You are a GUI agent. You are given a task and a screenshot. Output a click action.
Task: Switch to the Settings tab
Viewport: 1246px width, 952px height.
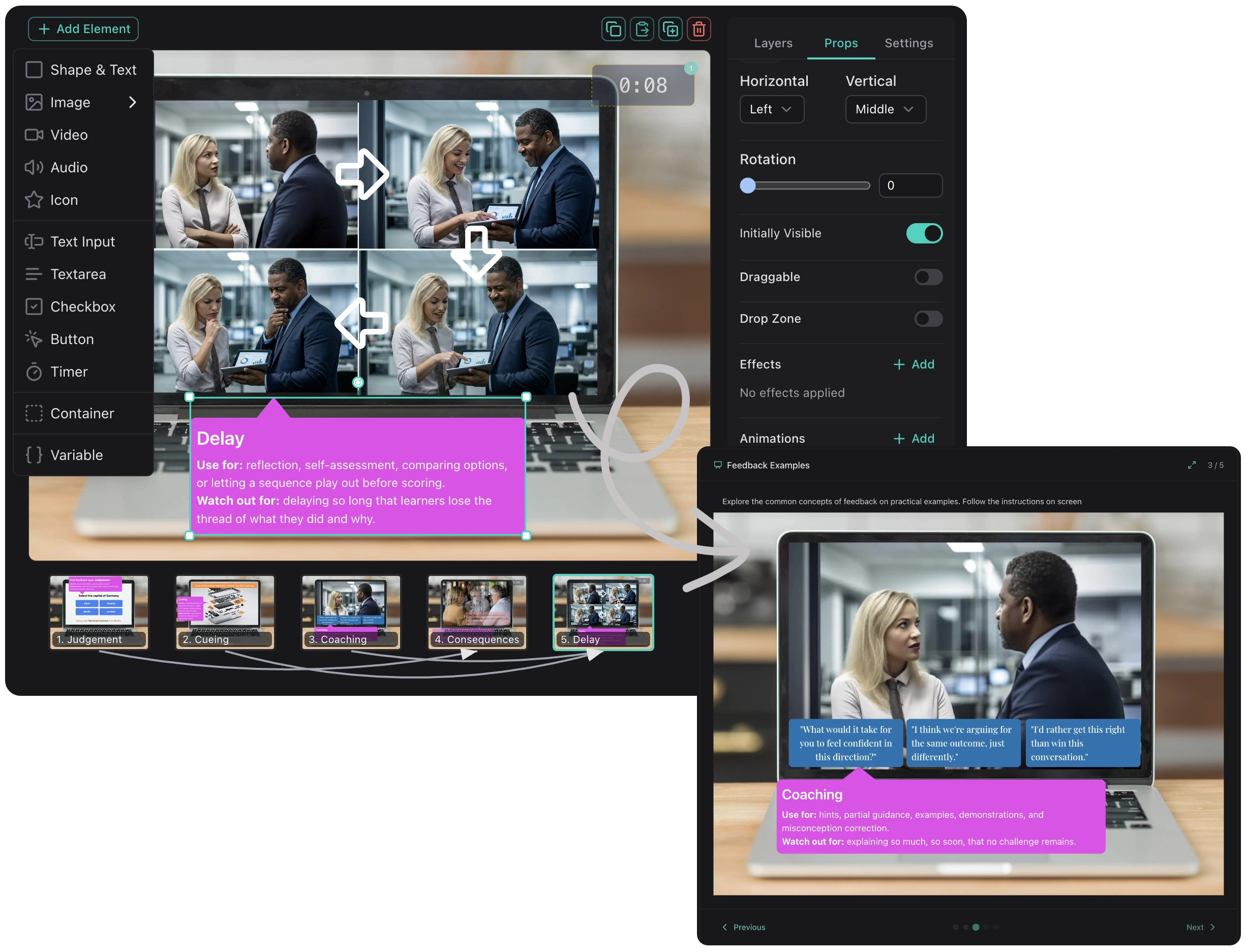point(908,43)
